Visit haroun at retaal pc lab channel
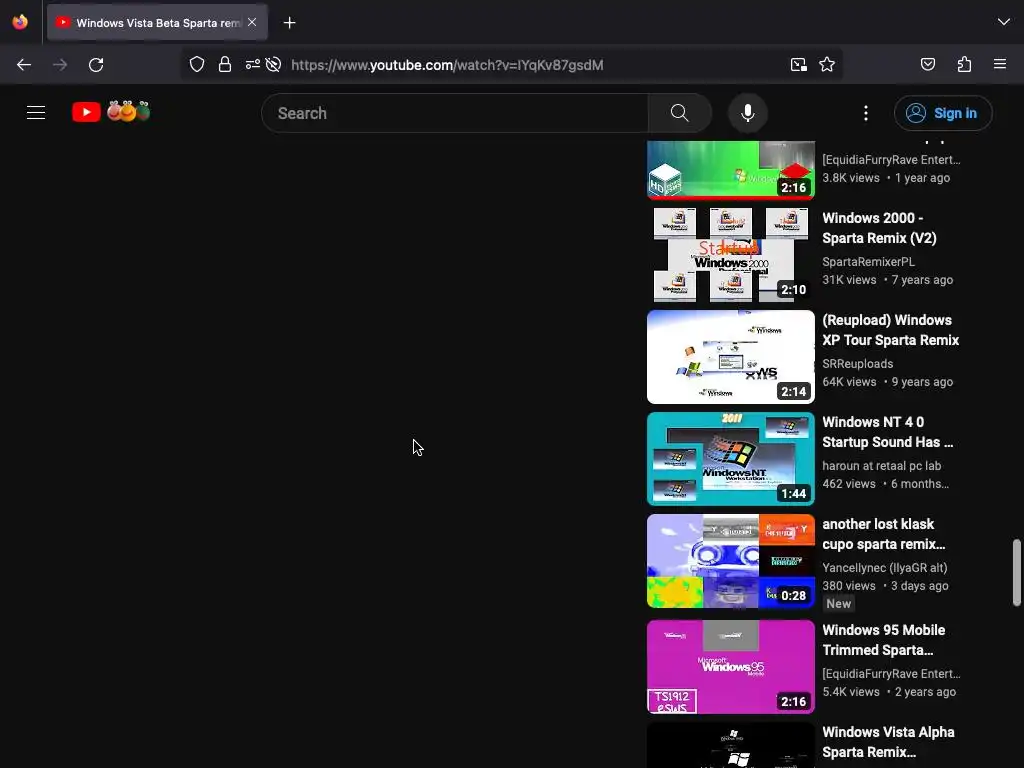Screen dimensions: 1024x768 (882, 466)
